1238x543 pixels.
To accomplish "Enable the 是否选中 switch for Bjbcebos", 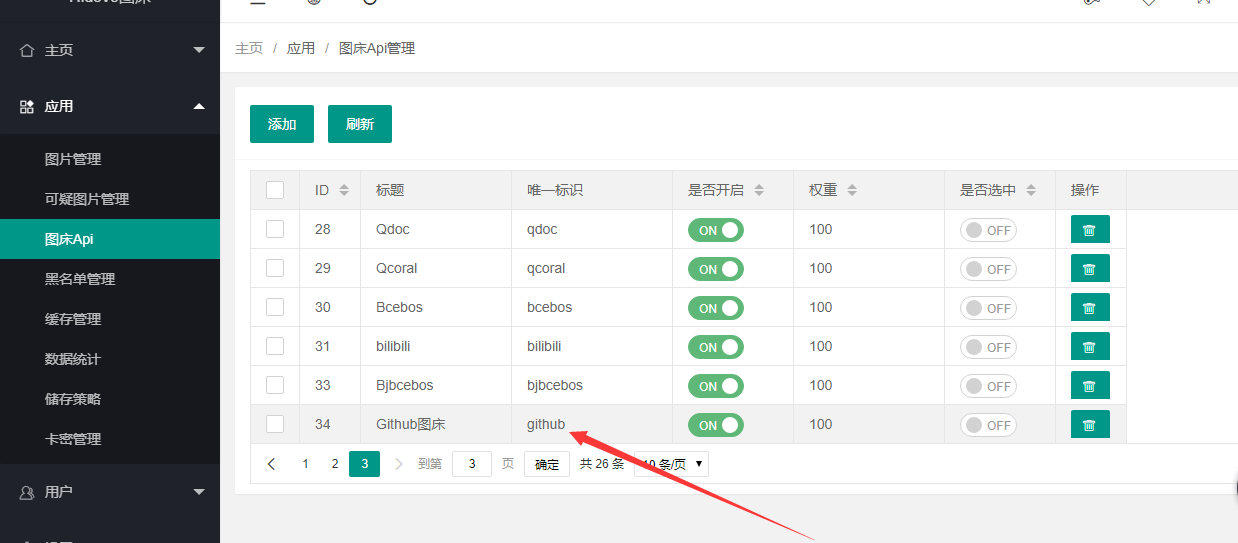I will 988,386.
